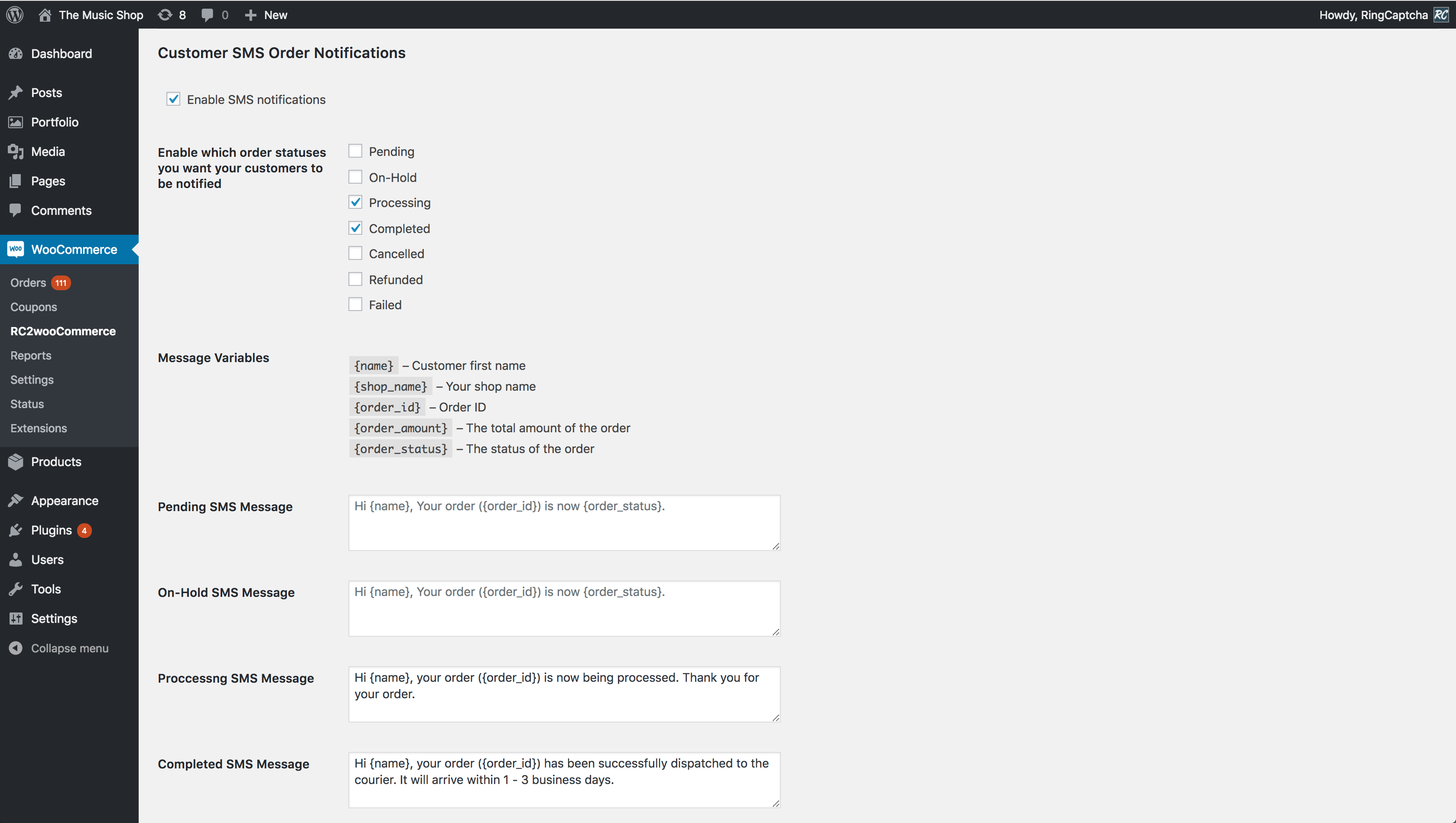This screenshot has width=1456, height=823.
Task: Click the Tools wrench icon
Action: (x=16, y=589)
